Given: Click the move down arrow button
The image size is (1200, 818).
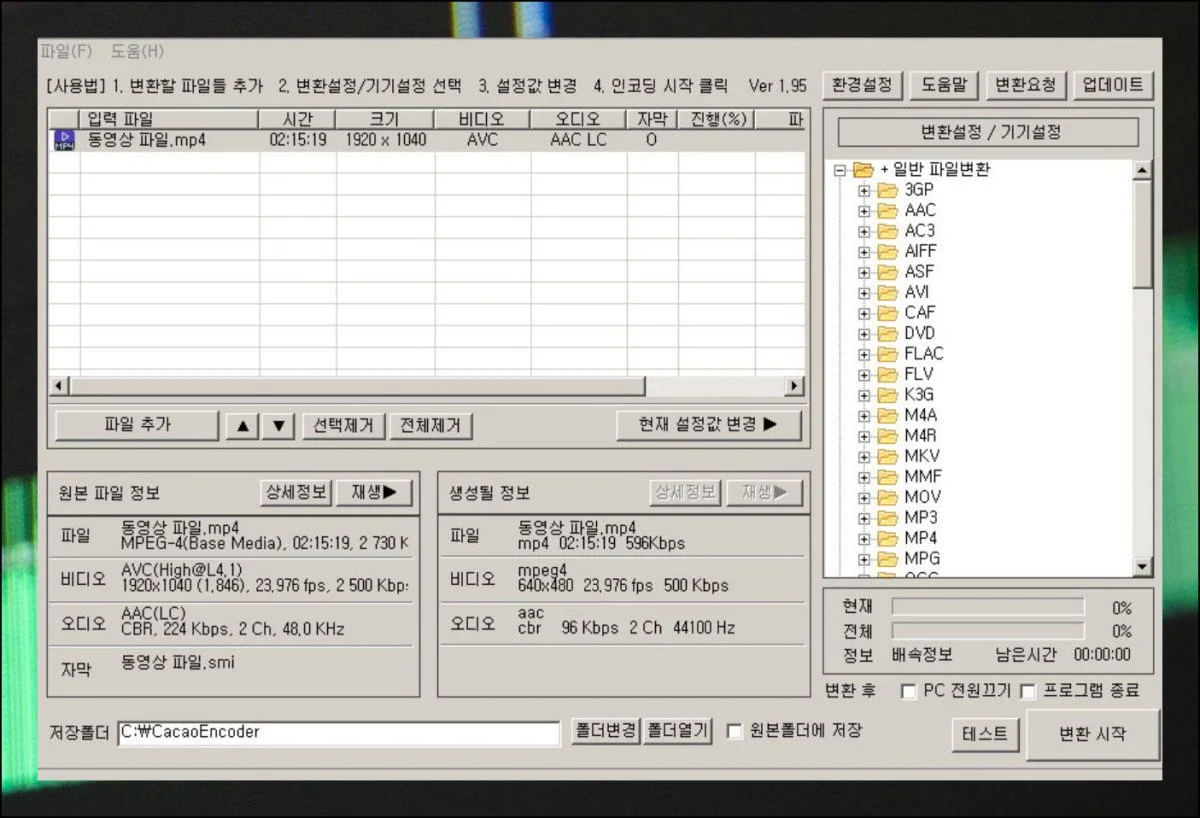Looking at the screenshot, I should (278, 426).
